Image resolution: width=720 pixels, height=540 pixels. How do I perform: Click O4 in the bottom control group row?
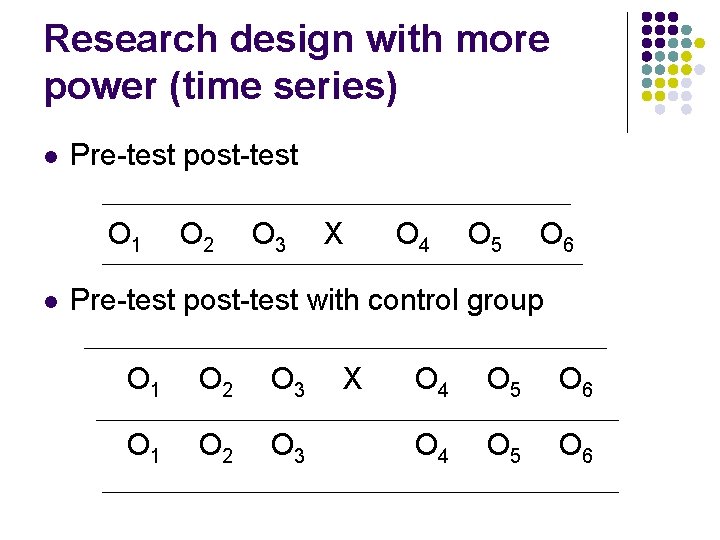click(432, 451)
